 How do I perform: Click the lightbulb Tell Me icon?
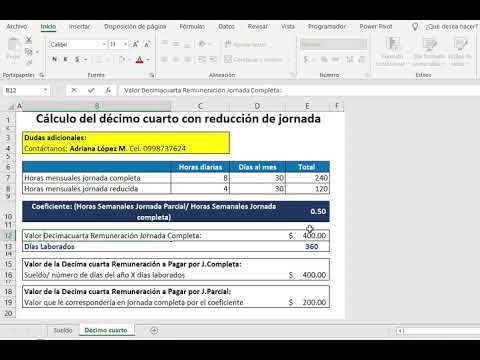tap(415, 27)
